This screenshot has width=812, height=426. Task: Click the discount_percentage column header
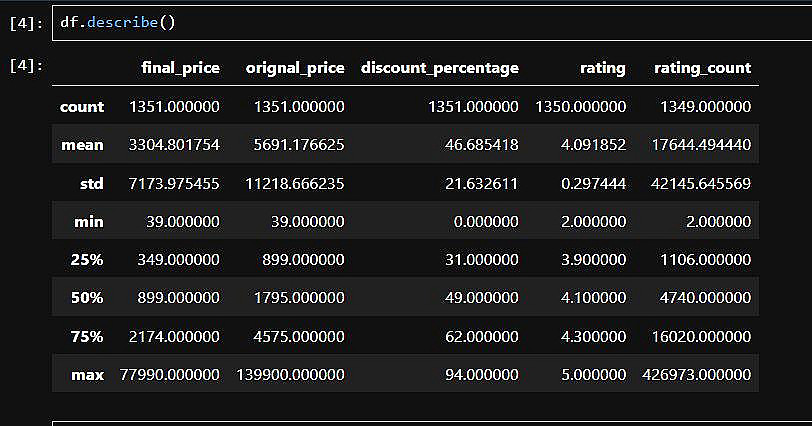(439, 68)
